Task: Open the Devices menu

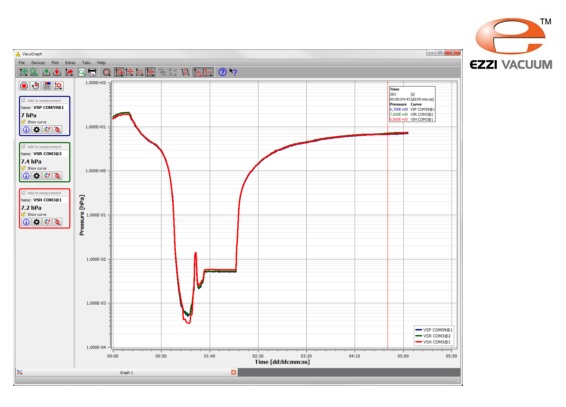Action: point(38,62)
